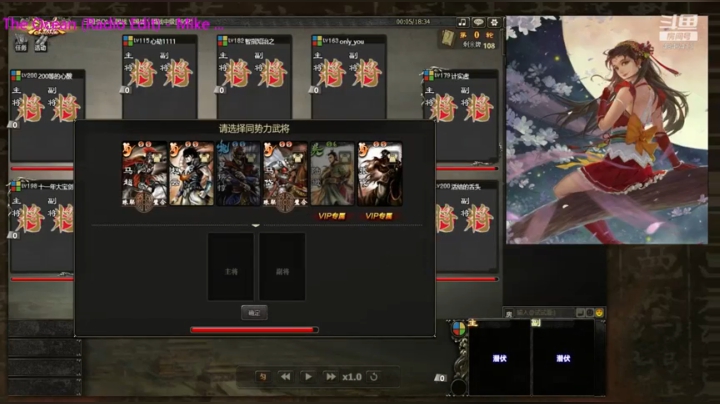Click faction icon of lv200 心酸 player
Screen dimensions: 720x404
tap(16, 75)
